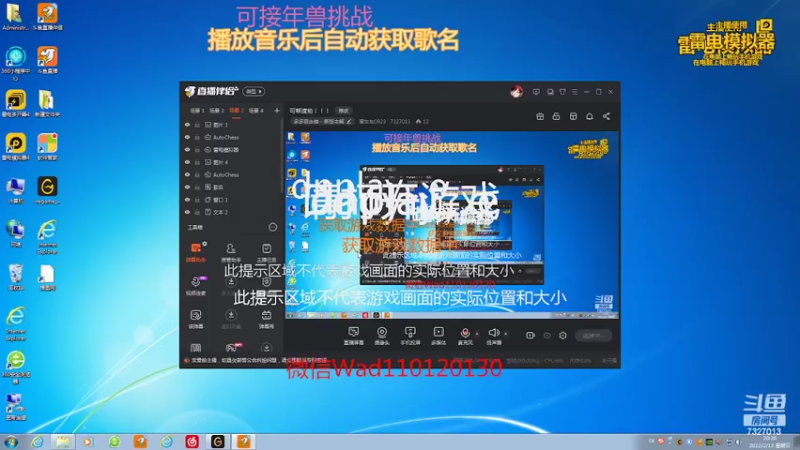Screen dimensions: 800x450
Task: Select the 窗口 1 source row
Action: point(232,199)
